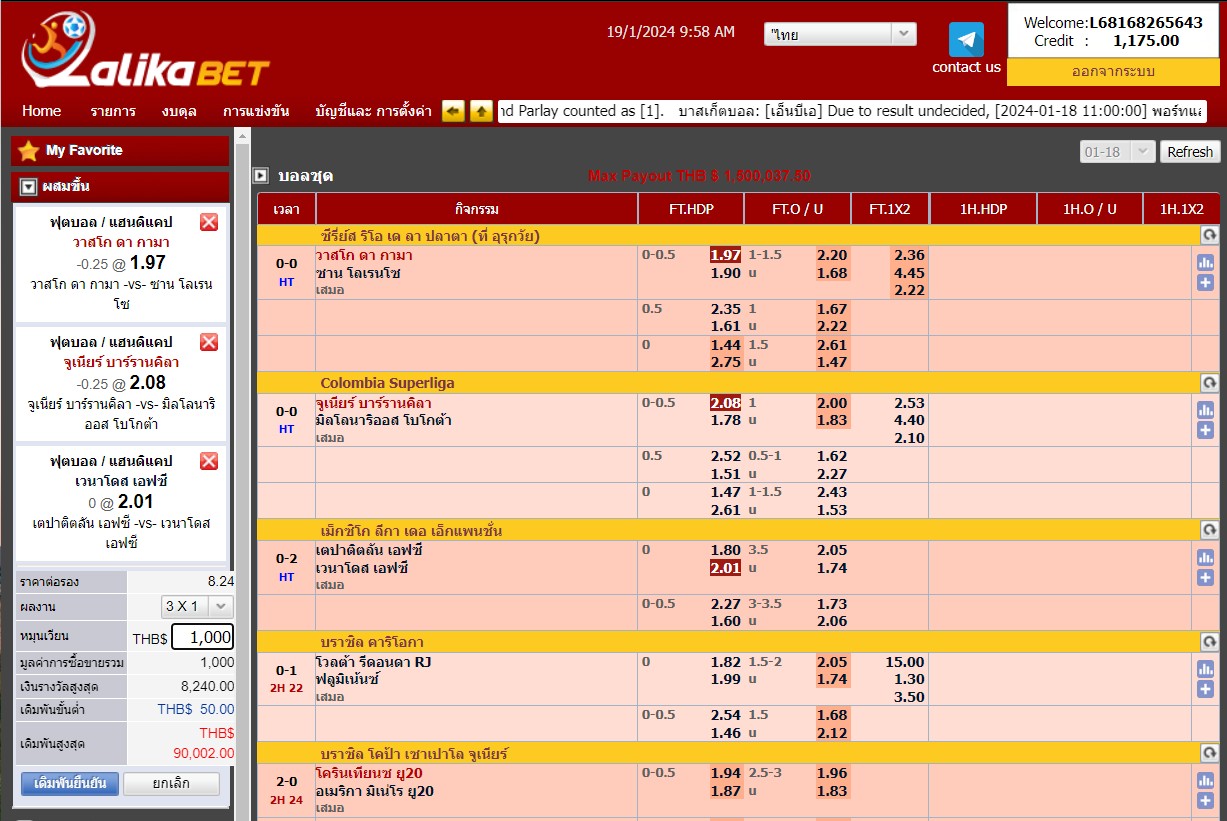Click the Telegram contact us icon
The width and height of the screenshot is (1227, 821).
coord(965,40)
